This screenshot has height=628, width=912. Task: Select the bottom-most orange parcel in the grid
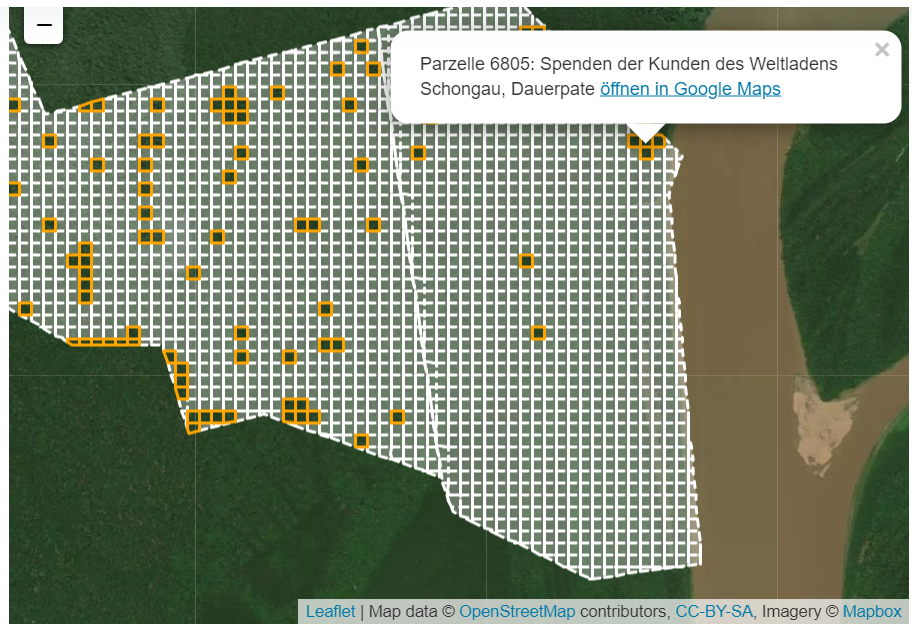coord(361,440)
